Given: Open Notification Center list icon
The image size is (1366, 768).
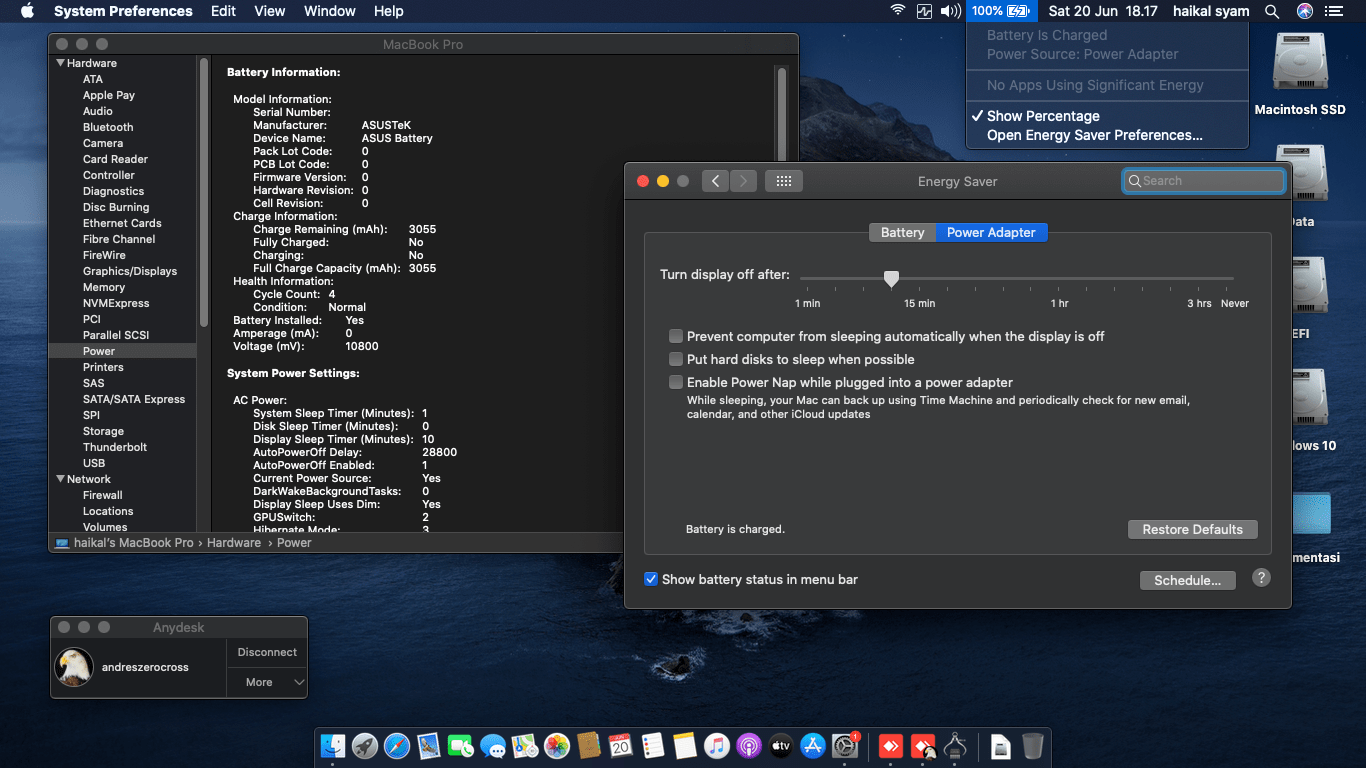Looking at the screenshot, I should (x=1333, y=11).
